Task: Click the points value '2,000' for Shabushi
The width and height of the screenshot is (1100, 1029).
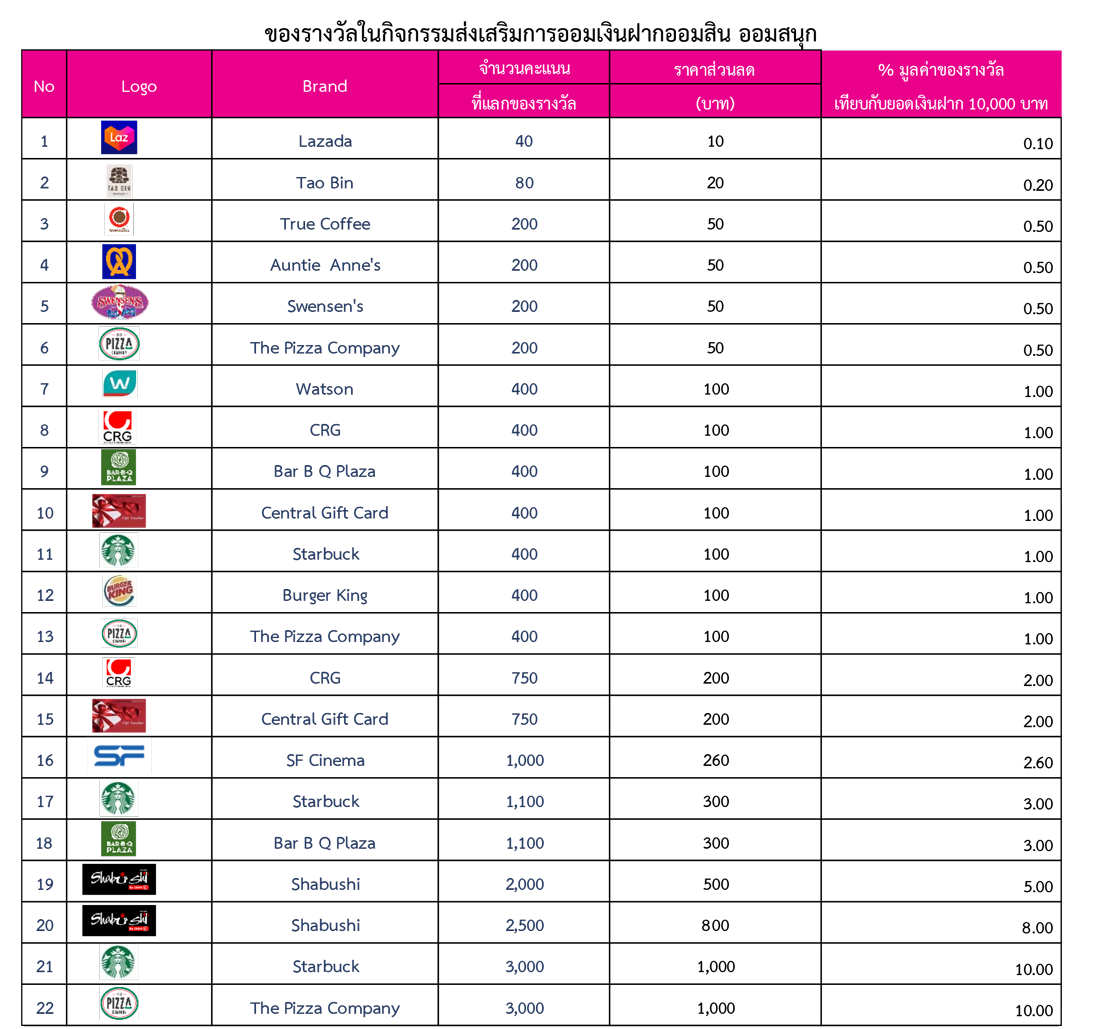Action: coord(524,884)
